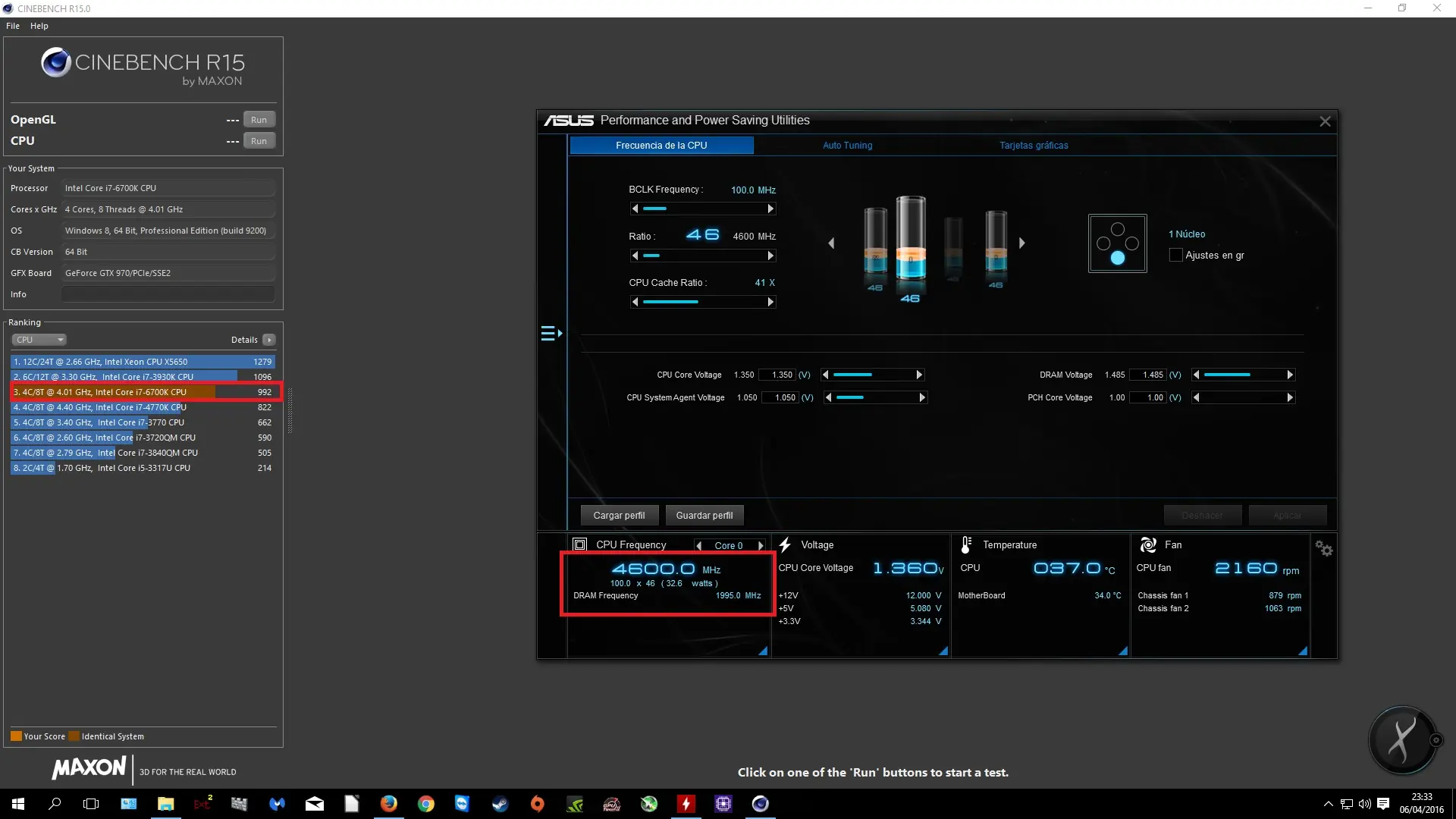Open the File menu
Screen dimensions: 1456x819
[x=13, y=26]
